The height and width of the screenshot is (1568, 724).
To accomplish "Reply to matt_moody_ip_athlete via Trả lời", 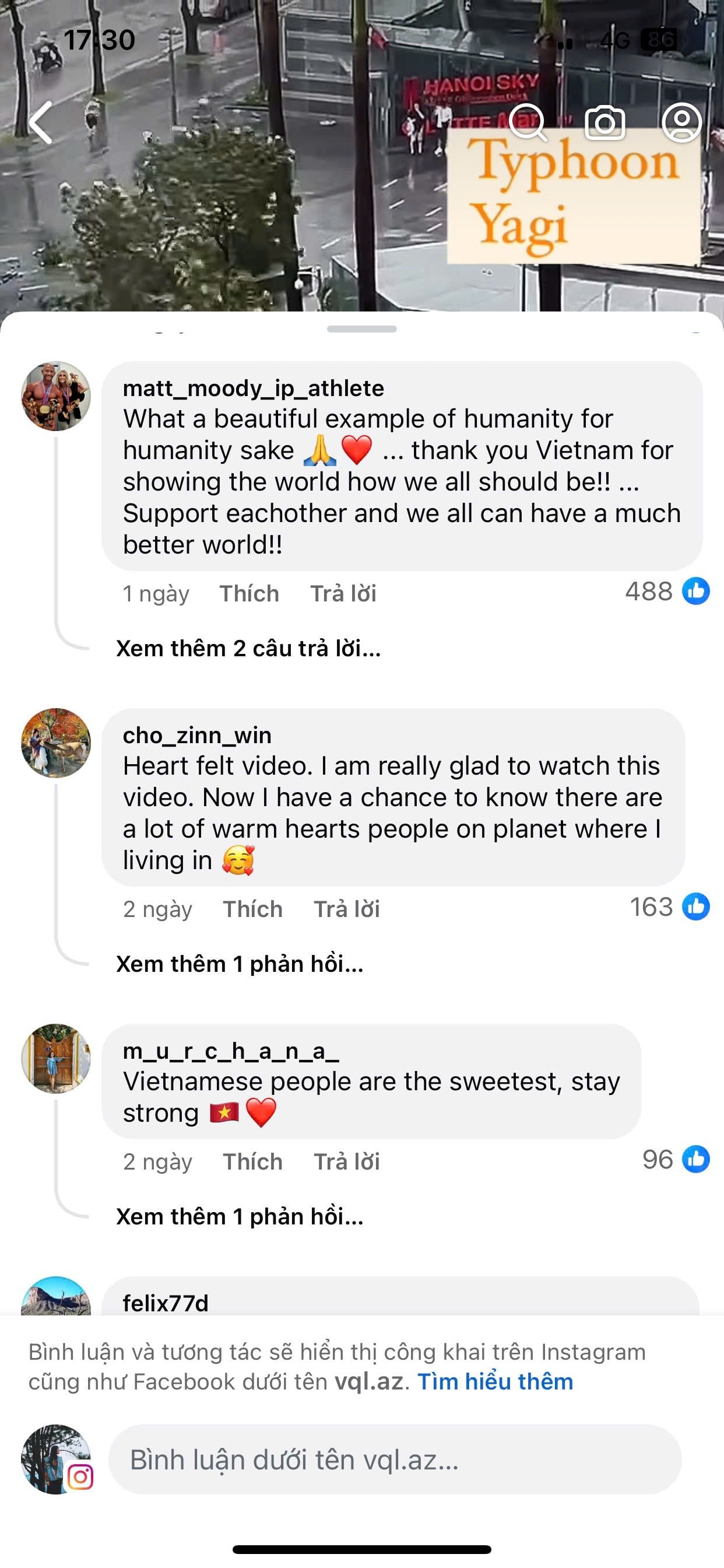I will (x=343, y=593).
